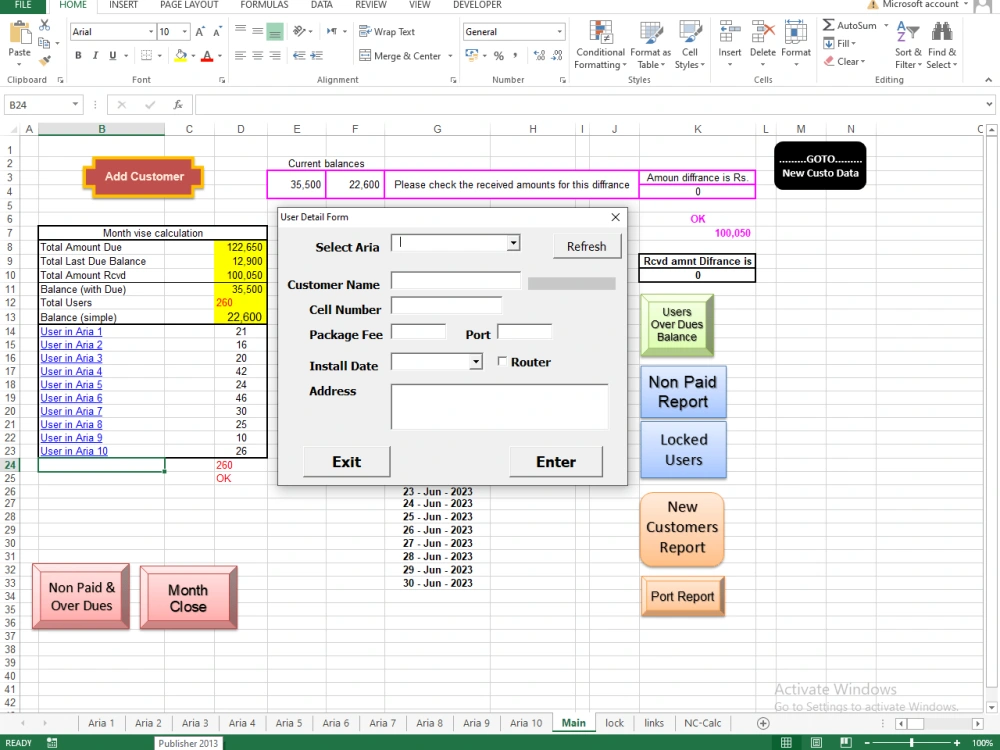Select the AutoSum function

click(x=851, y=25)
